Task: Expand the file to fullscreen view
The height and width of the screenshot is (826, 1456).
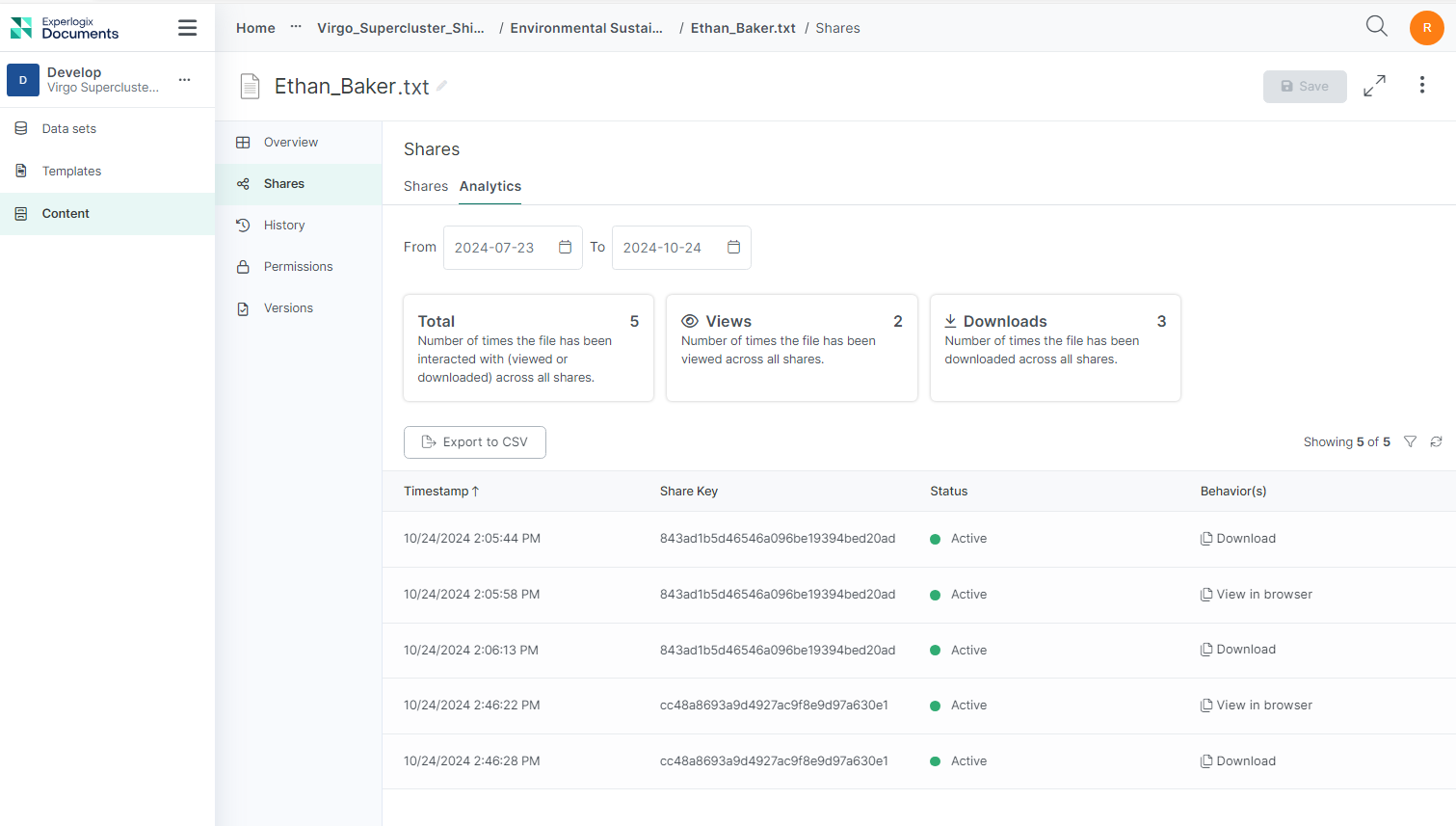Action: pyautogui.click(x=1374, y=86)
